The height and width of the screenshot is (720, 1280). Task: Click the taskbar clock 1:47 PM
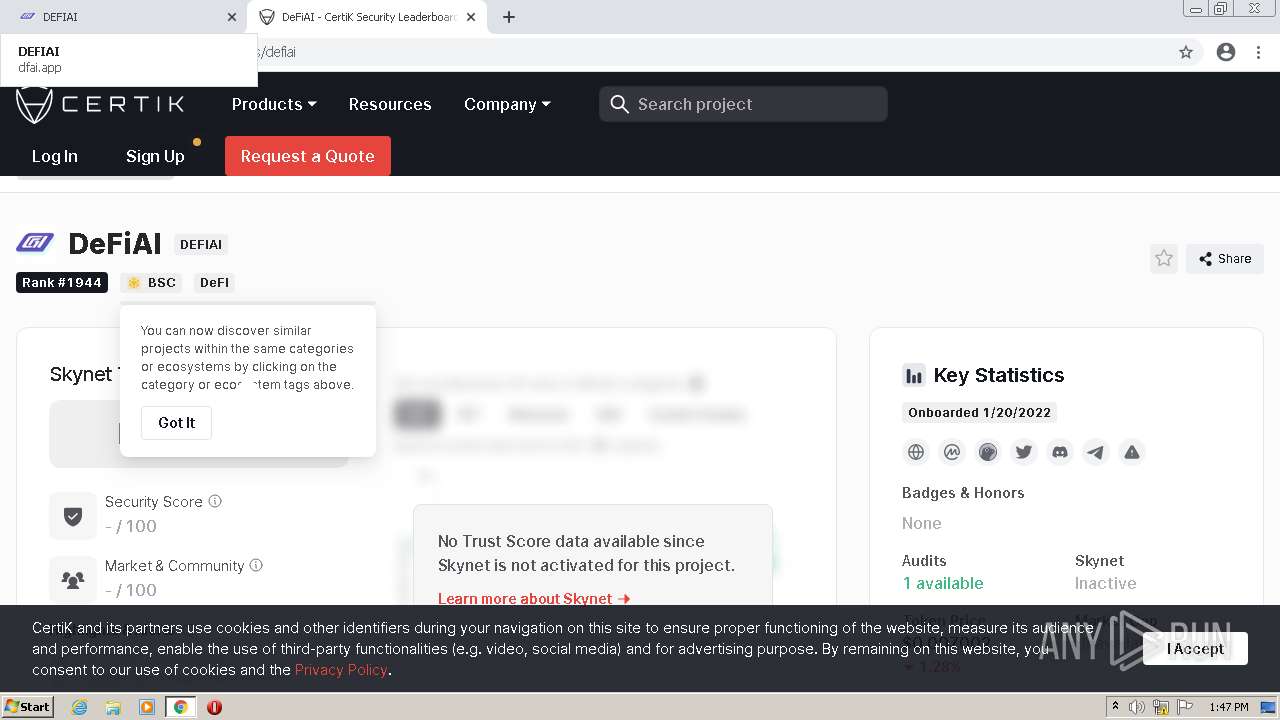point(1229,707)
